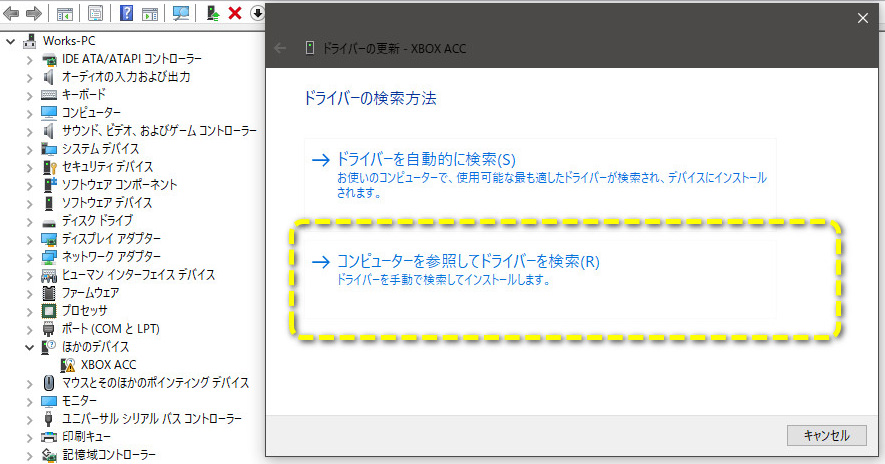Select the Works-PC label text
This screenshot has width=885, height=464.
pyautogui.click(x=69, y=41)
